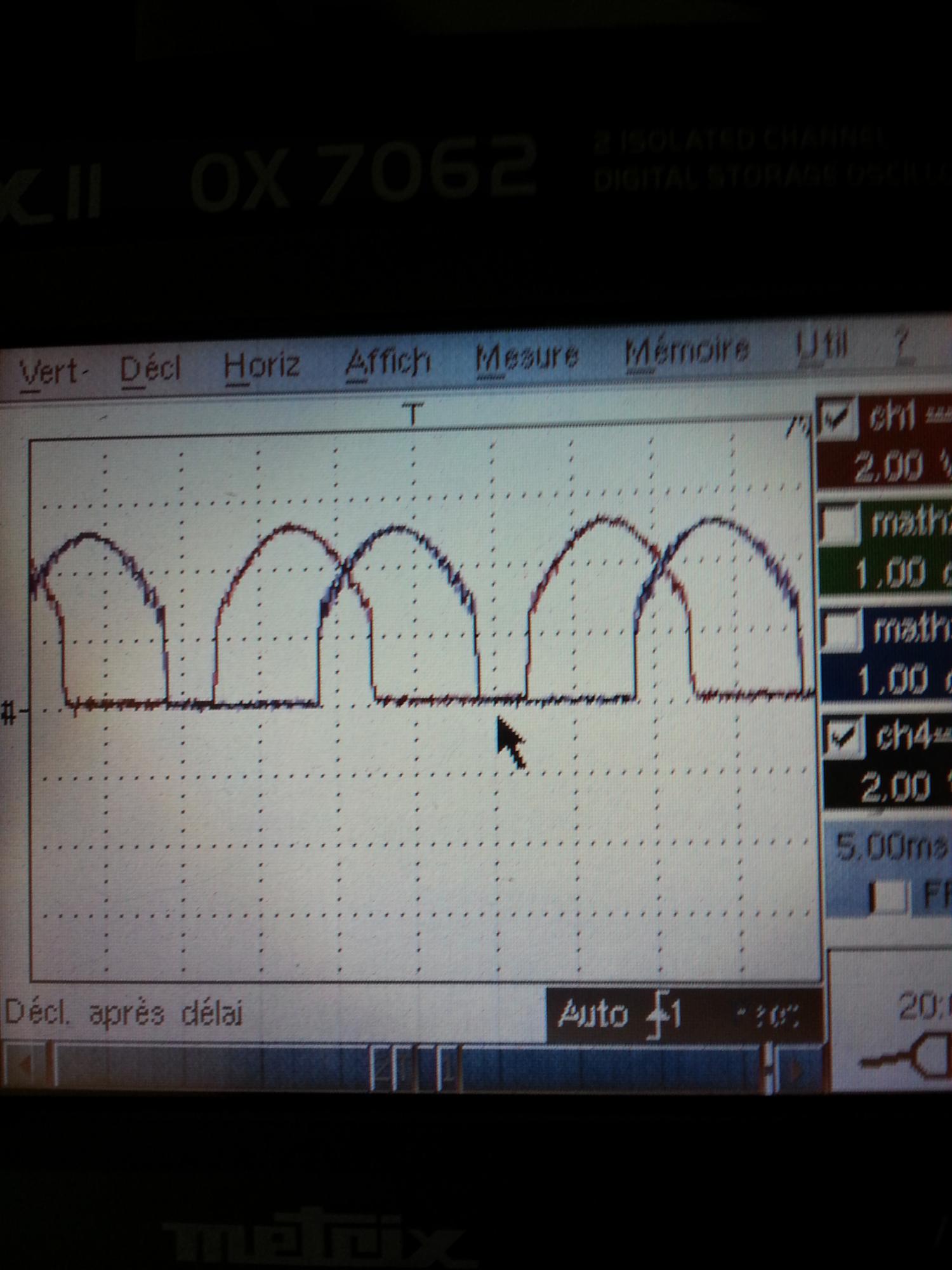952x1270 pixels.
Task: Select the 2,00 sensitivity value in the black ch4 panel
Action: 895,787
